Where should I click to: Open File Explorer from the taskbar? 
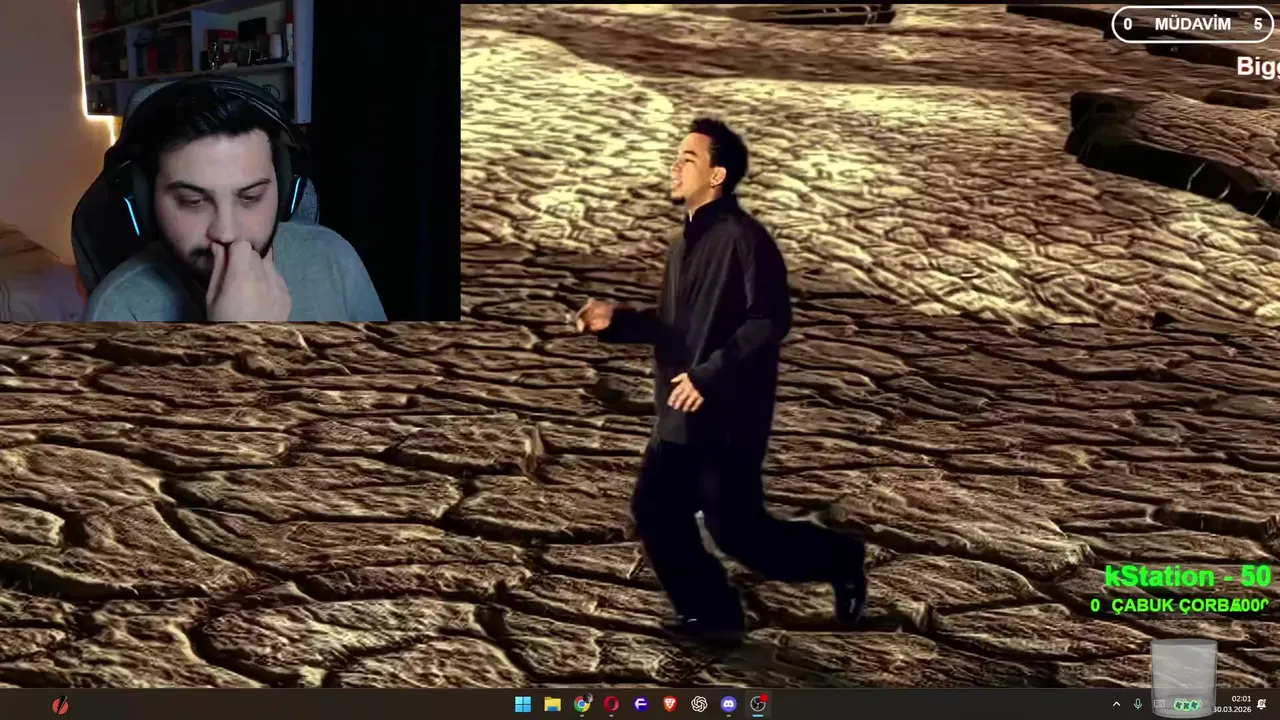point(552,704)
